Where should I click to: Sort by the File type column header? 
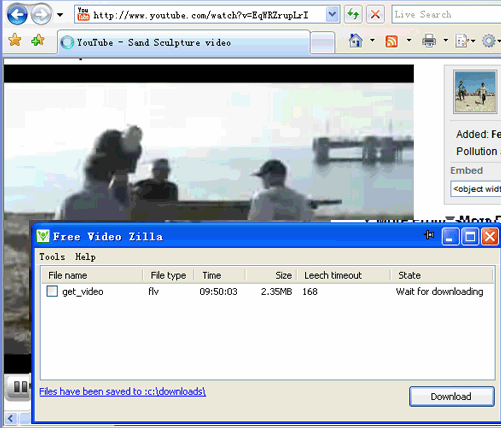(x=168, y=275)
